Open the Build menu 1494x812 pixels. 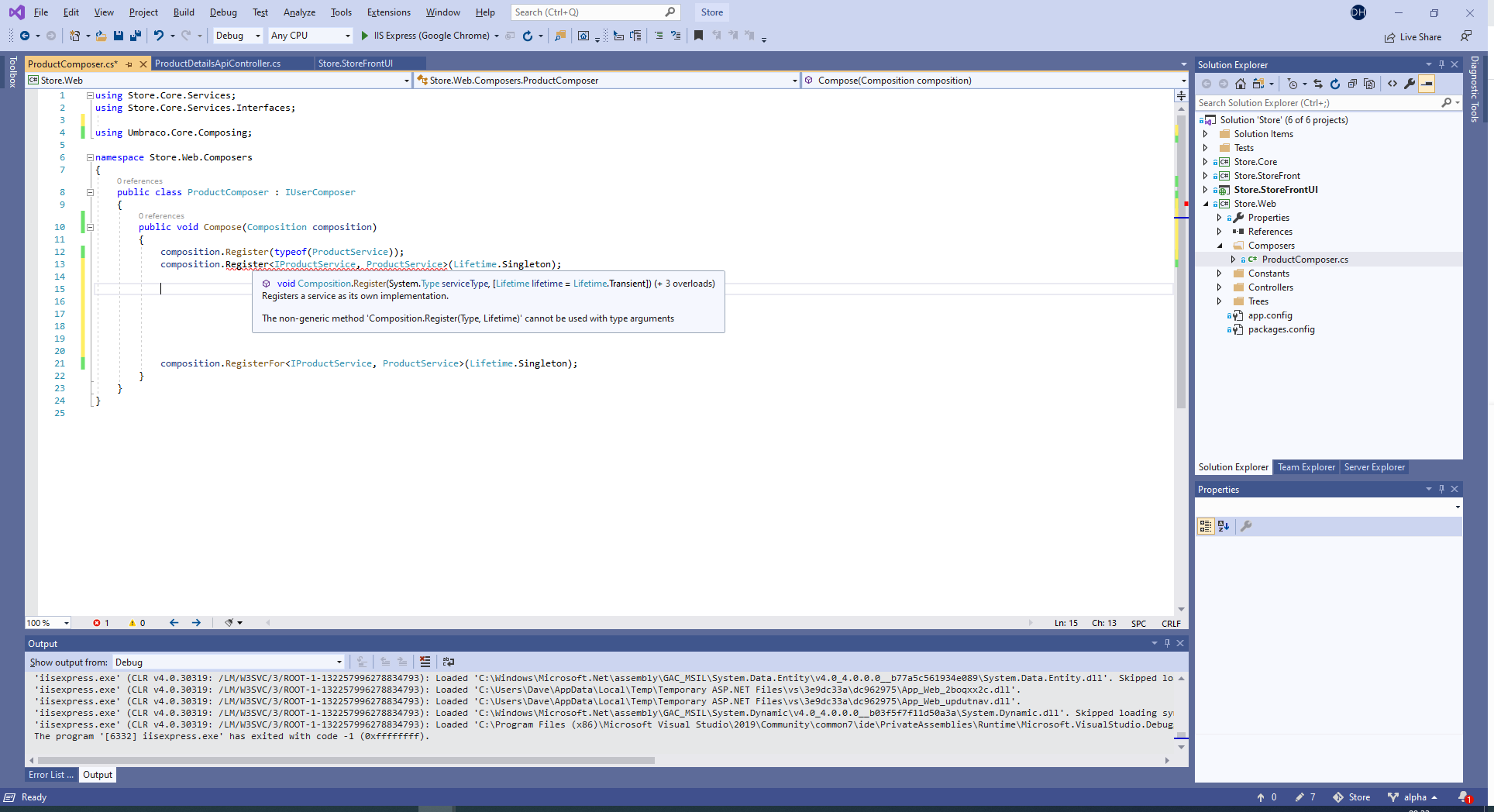coord(184,12)
